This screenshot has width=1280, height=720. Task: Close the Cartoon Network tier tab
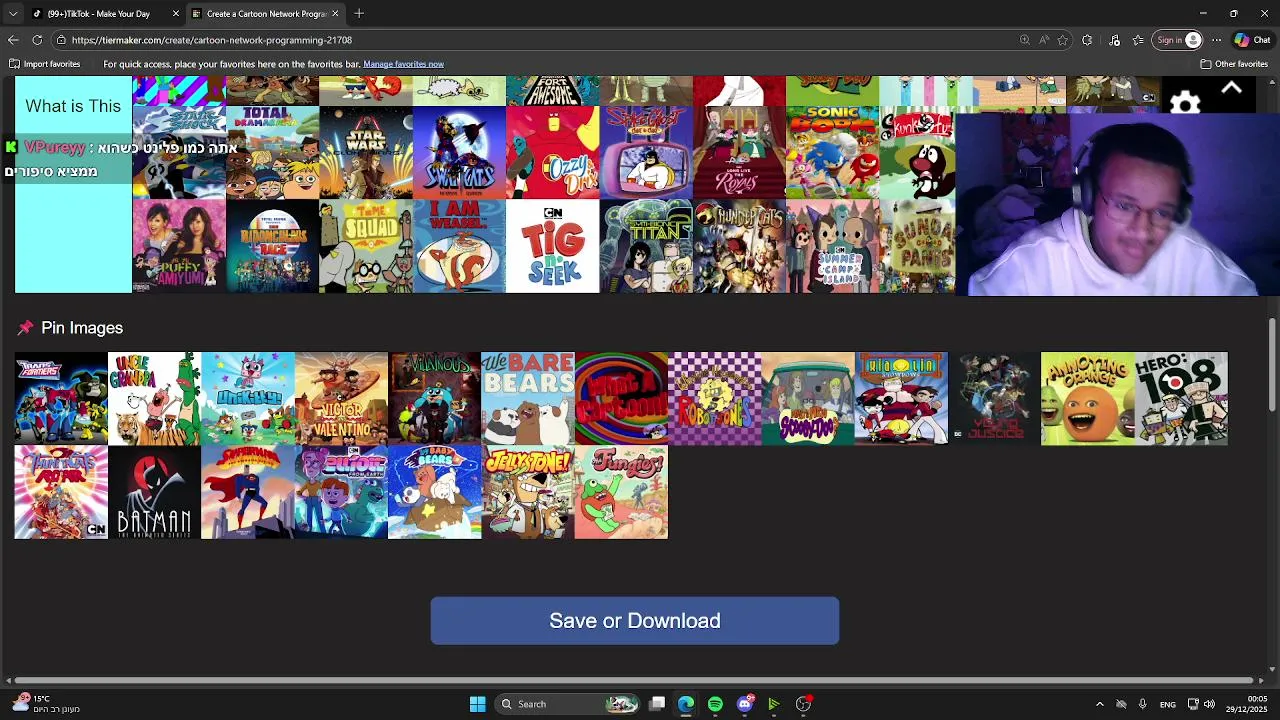335,14
